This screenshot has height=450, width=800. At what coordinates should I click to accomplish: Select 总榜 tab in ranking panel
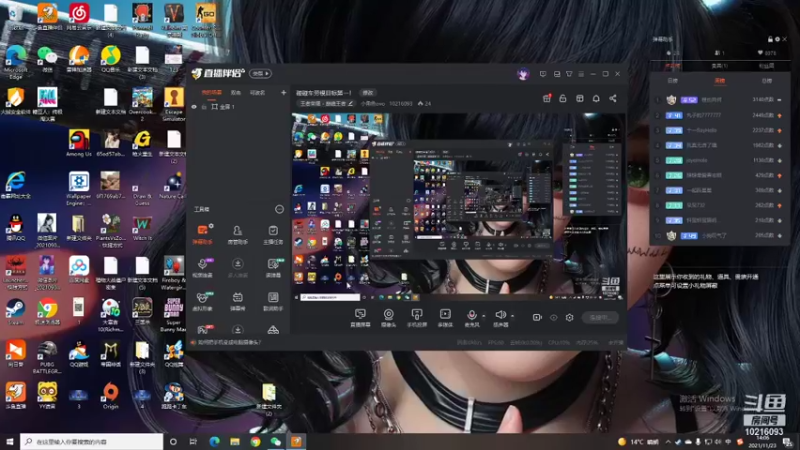pyautogui.click(x=766, y=81)
